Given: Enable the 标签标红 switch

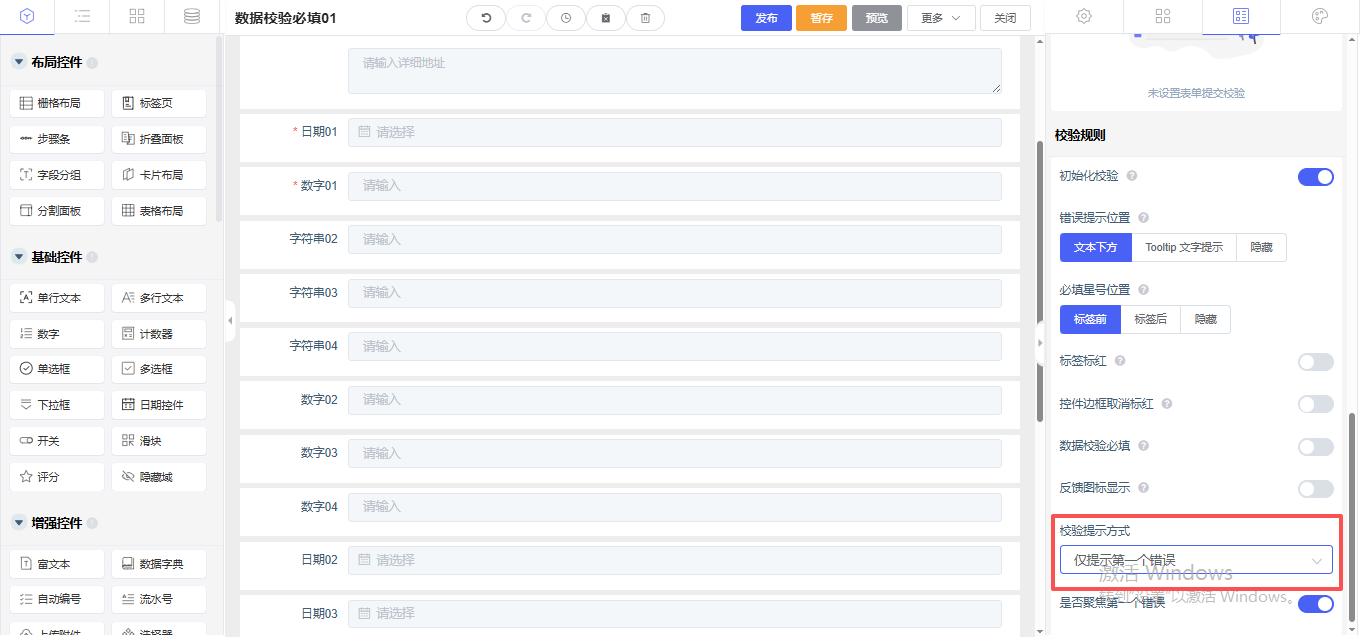Looking at the screenshot, I should pyautogui.click(x=1315, y=361).
